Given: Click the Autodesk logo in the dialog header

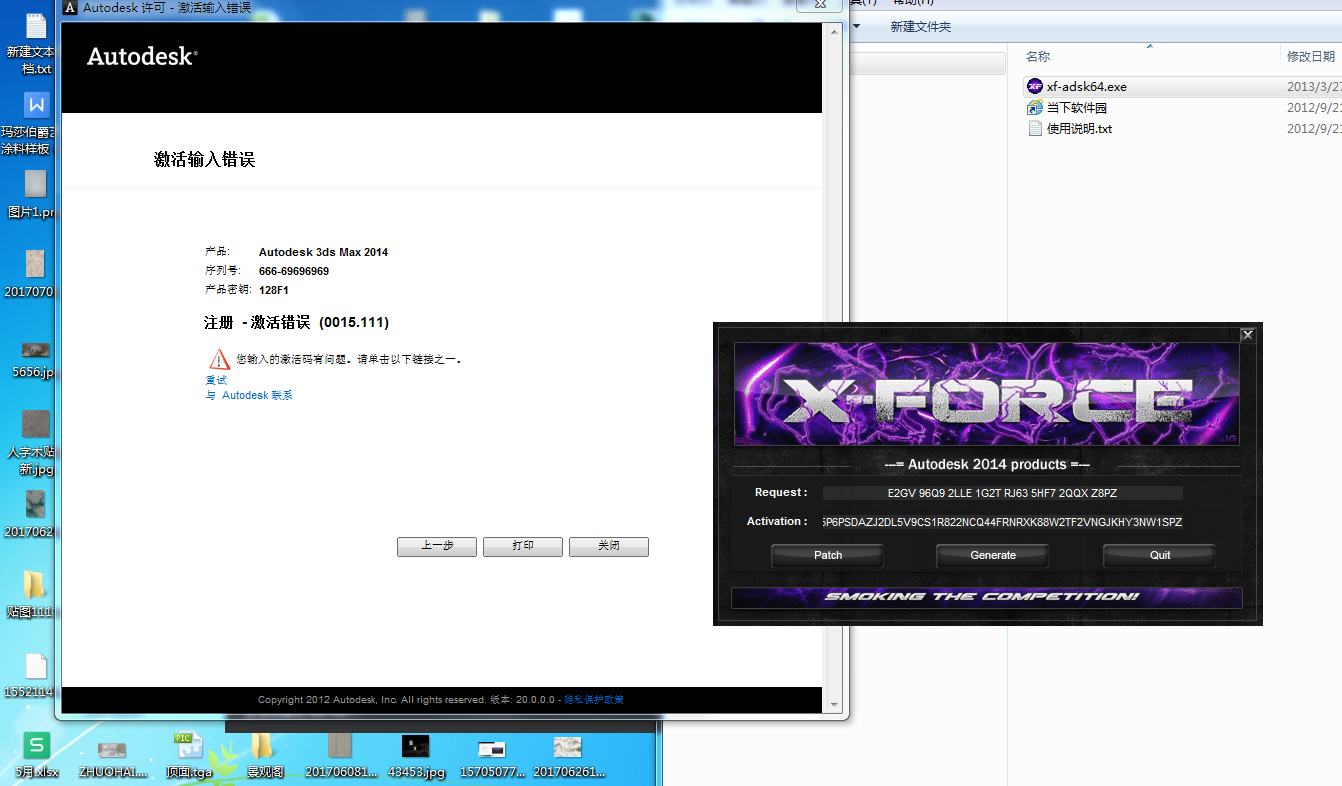Looking at the screenshot, I should pos(142,57).
